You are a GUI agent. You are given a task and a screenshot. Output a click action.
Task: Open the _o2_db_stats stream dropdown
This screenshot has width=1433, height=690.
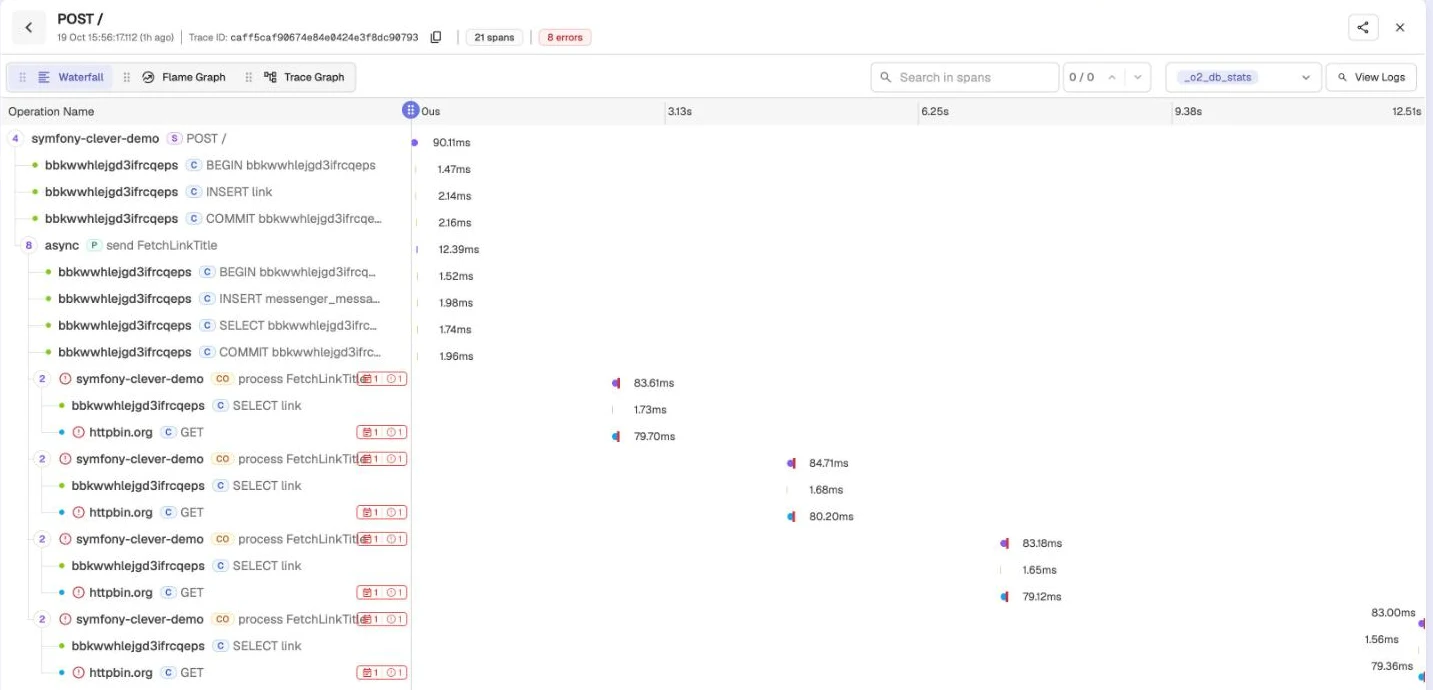pos(1244,77)
